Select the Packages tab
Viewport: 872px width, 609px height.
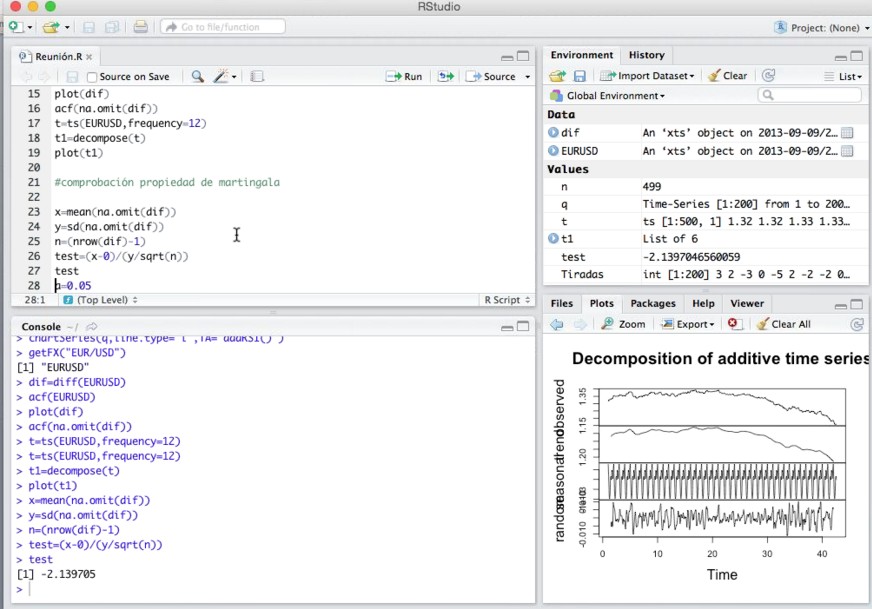(x=653, y=304)
